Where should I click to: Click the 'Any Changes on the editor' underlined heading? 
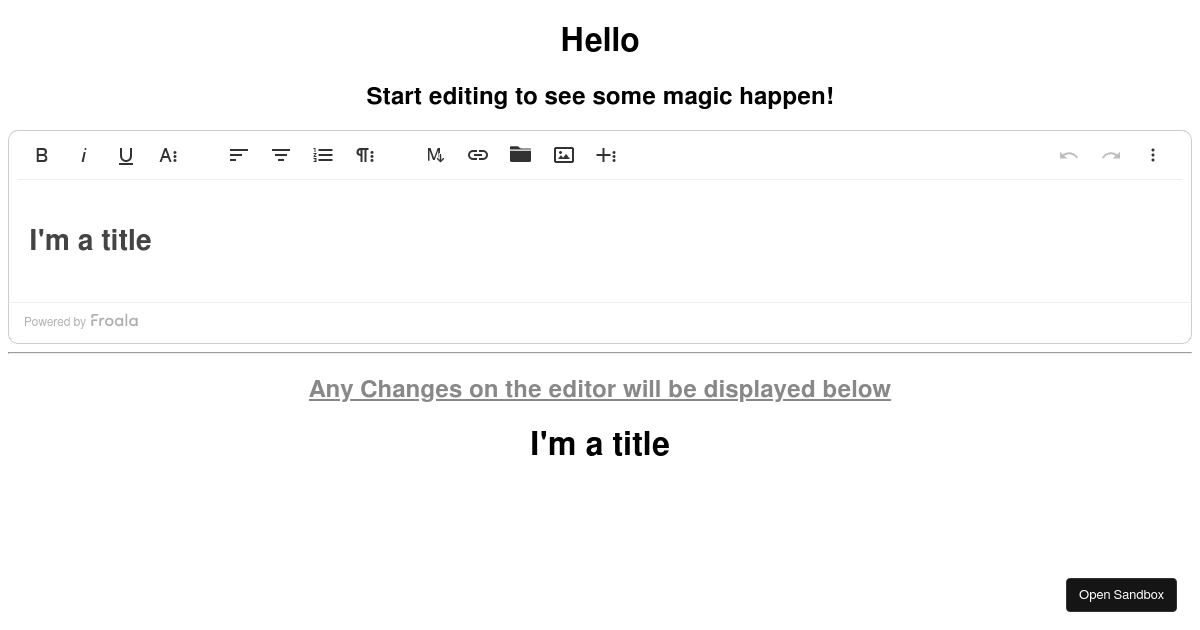pyautogui.click(x=600, y=389)
